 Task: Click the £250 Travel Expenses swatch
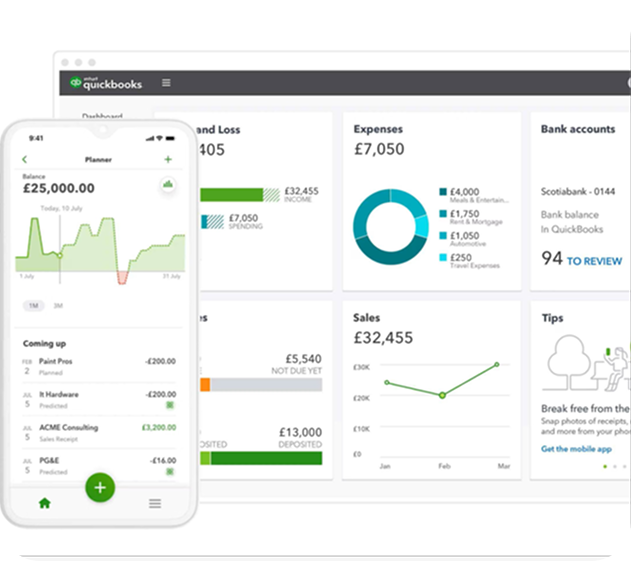(x=443, y=257)
